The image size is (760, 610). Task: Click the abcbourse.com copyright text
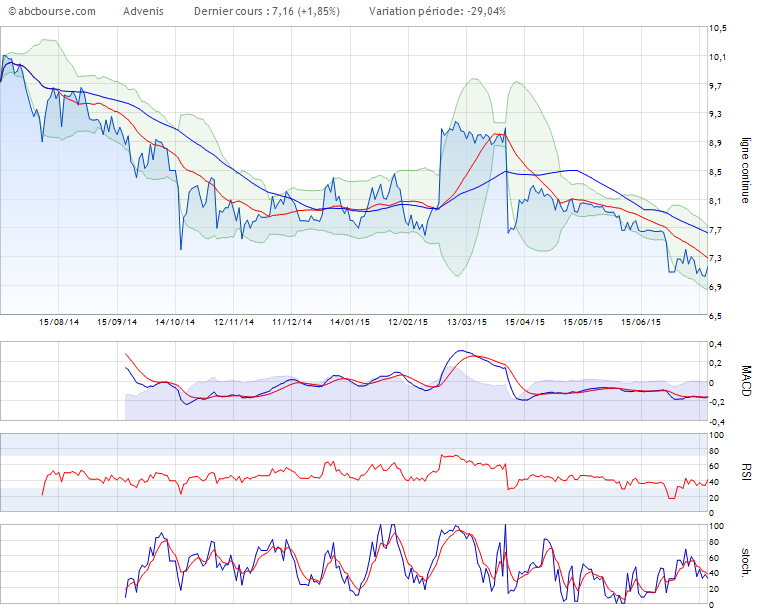coord(52,11)
